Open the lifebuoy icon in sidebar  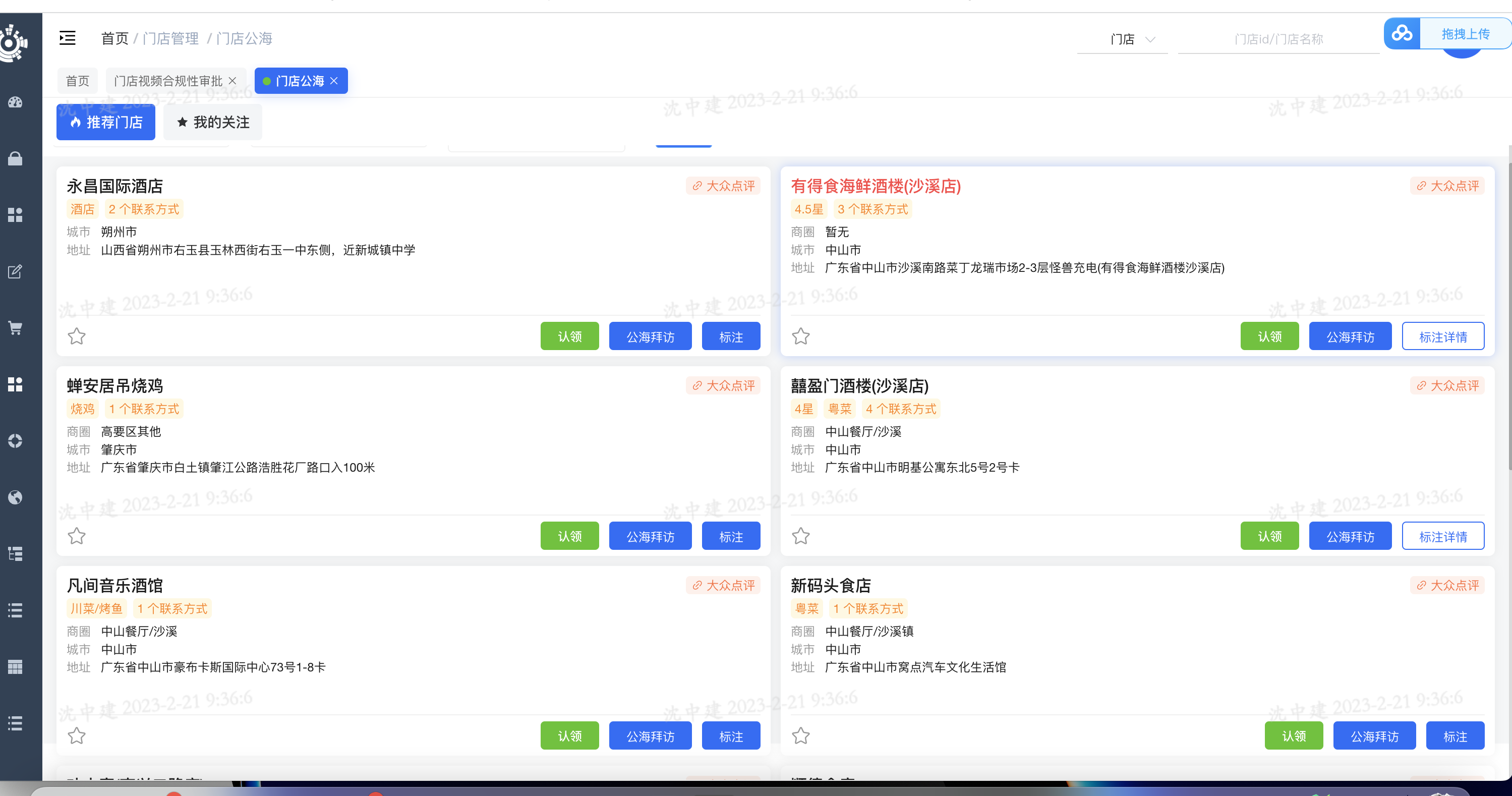tap(15, 441)
